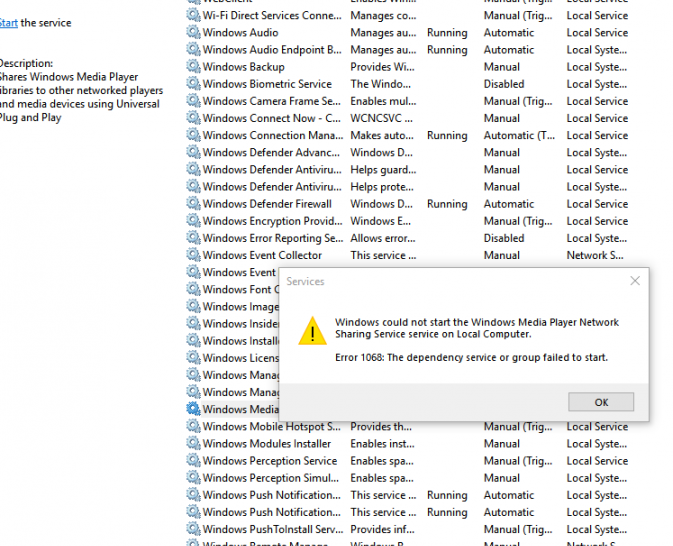Select the Windows Image service gear icon
The width and height of the screenshot is (673, 546).
coord(193,306)
